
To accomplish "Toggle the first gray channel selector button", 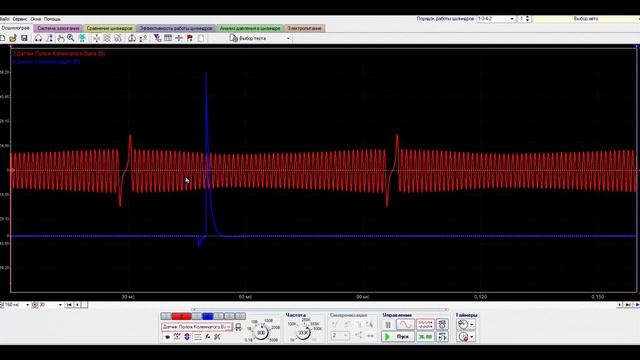I will [x=166, y=316].
